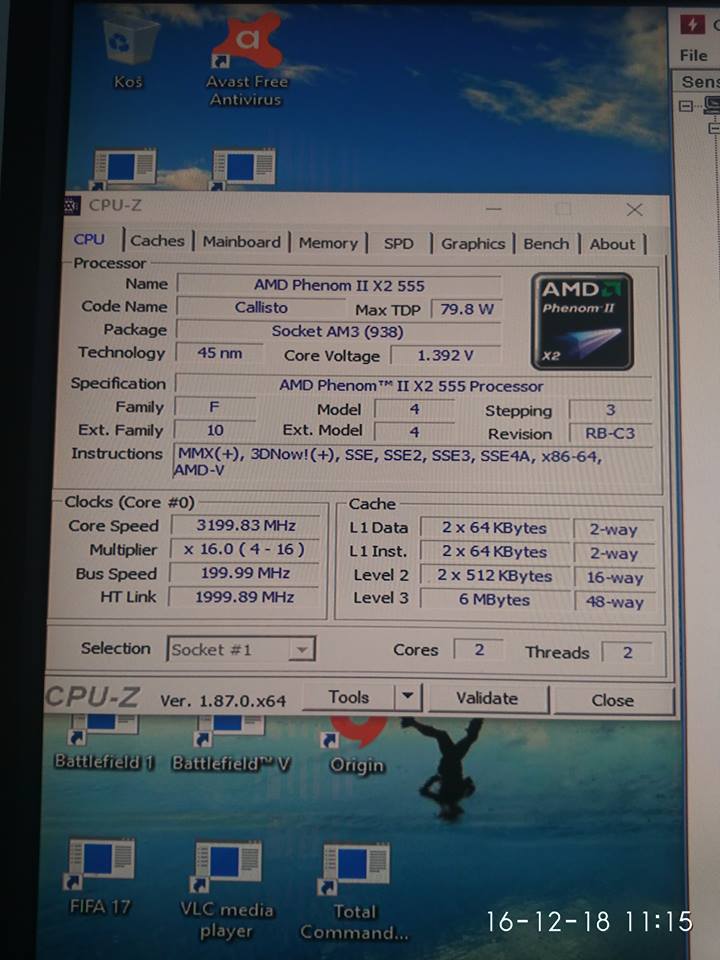The width and height of the screenshot is (720, 960).
Task: Launch the Origin desktop shortcut
Action: [x=356, y=746]
